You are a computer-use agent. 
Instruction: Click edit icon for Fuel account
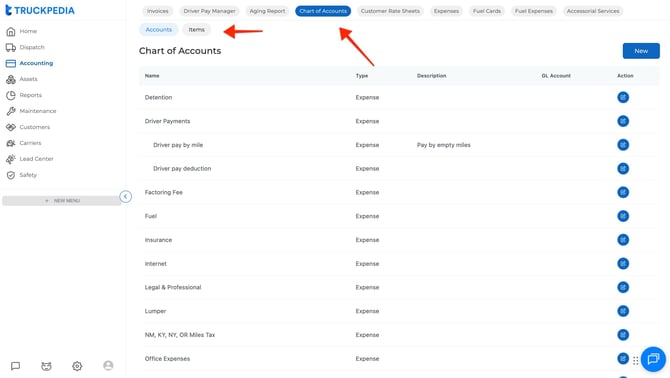(x=623, y=216)
